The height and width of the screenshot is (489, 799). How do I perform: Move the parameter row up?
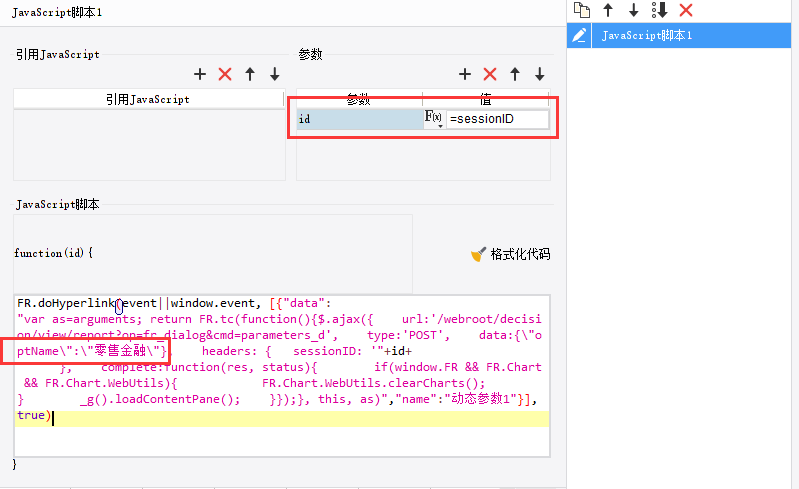pos(515,74)
